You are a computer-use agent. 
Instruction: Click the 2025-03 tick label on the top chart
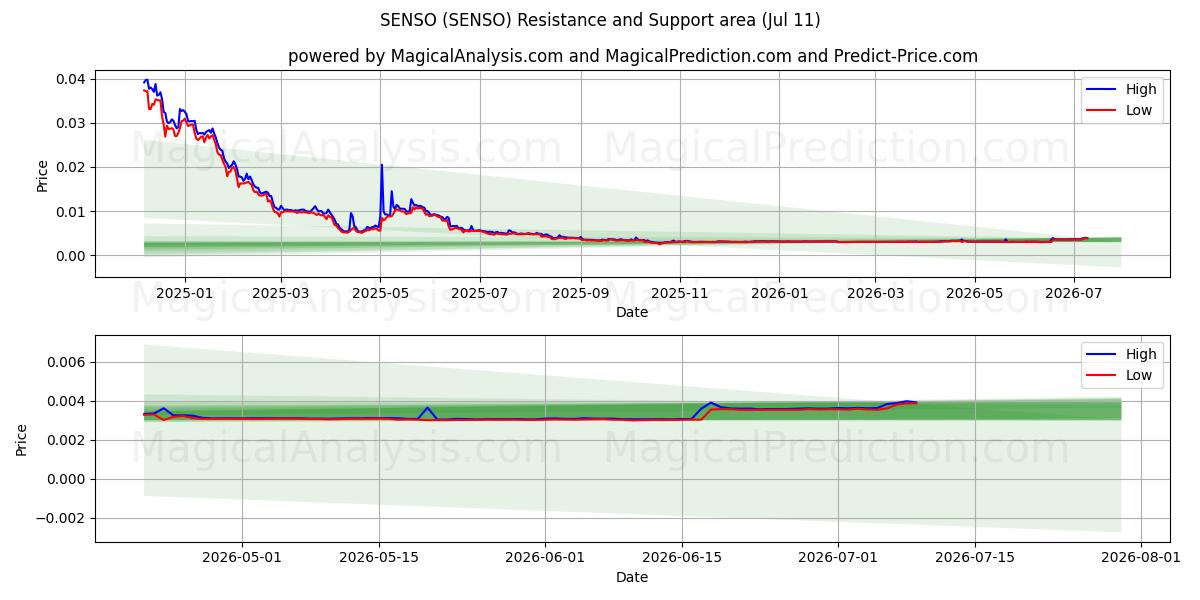pos(281,293)
